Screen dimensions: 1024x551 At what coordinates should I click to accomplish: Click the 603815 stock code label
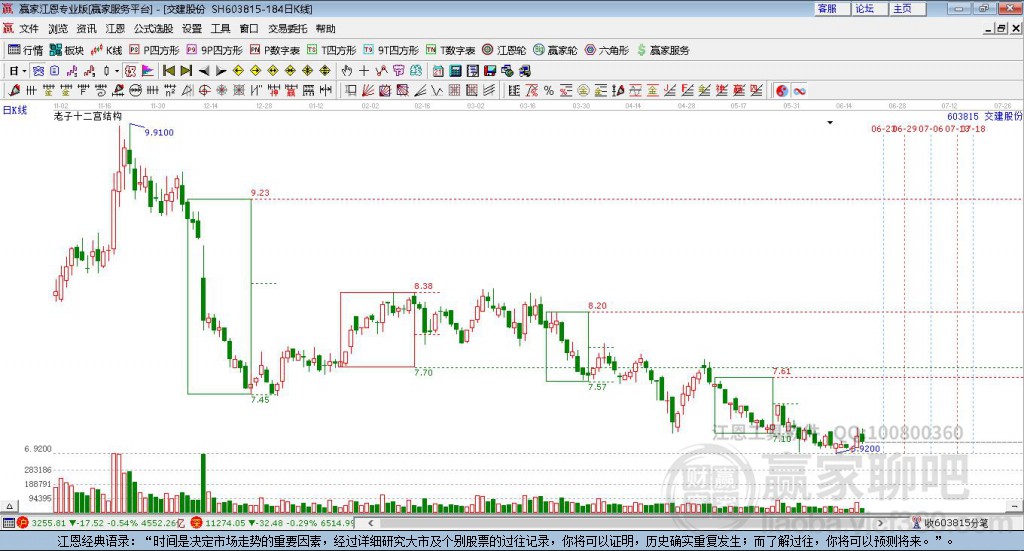tap(963, 116)
